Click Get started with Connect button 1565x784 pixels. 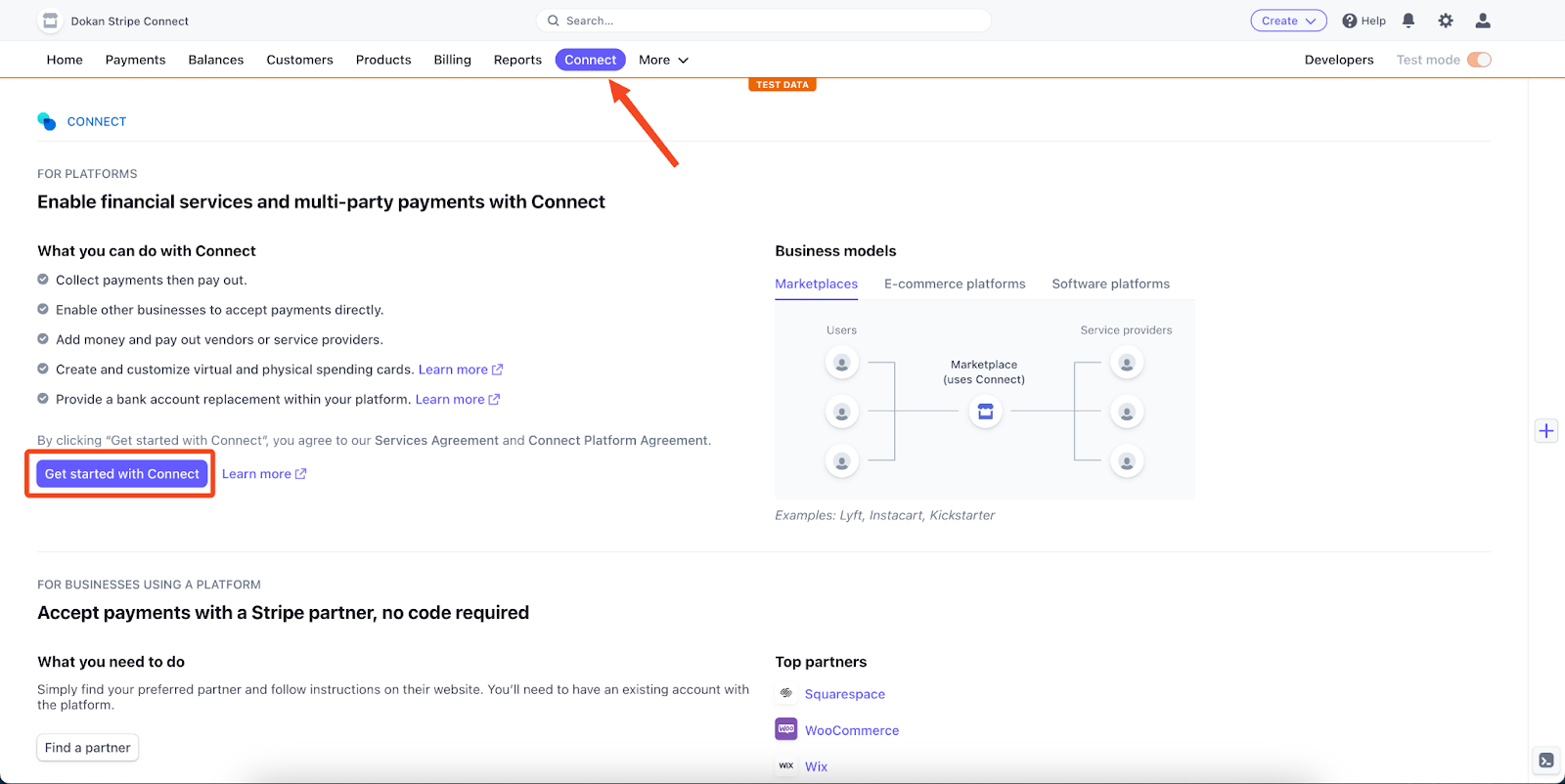tap(122, 474)
